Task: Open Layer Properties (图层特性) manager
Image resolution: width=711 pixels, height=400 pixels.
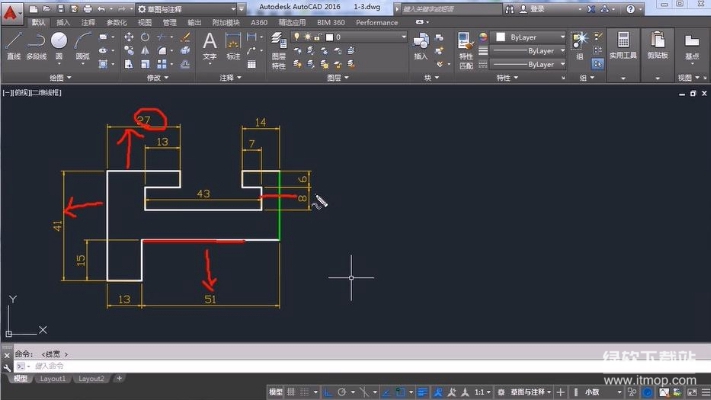Action: pos(278,50)
